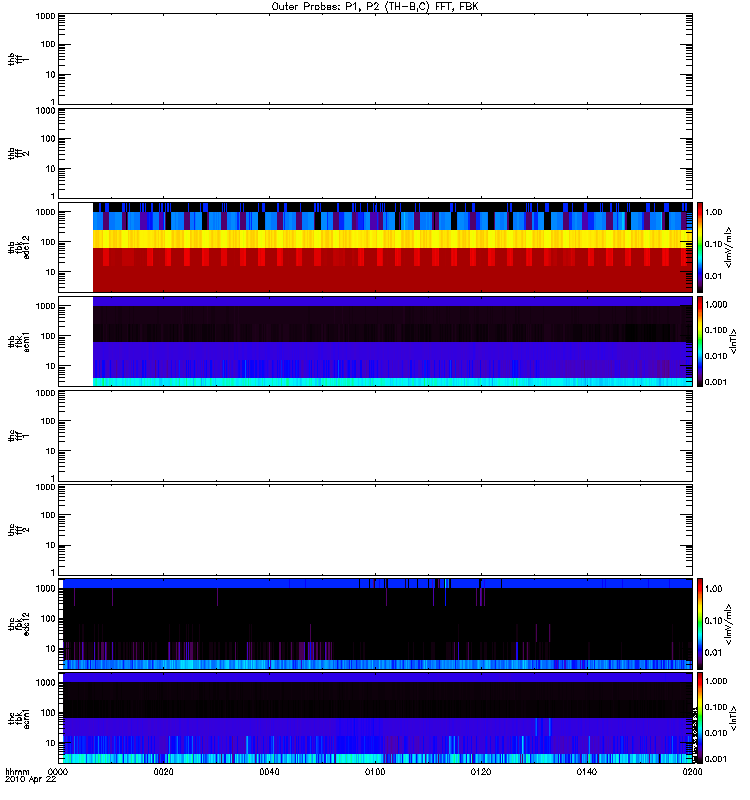Click the '1.000' tick on thc scm1 color bar
This screenshot has height=800, width=750.
pos(716,681)
